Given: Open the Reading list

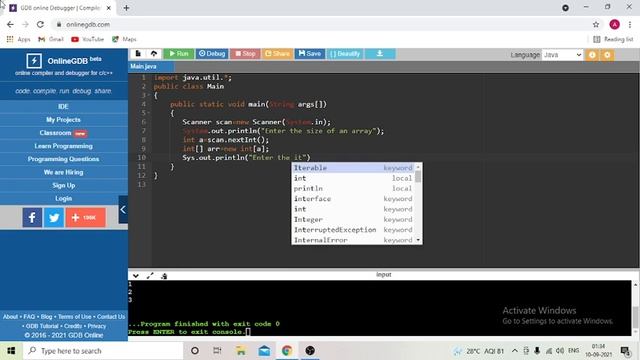Looking at the screenshot, I should tap(613, 39).
